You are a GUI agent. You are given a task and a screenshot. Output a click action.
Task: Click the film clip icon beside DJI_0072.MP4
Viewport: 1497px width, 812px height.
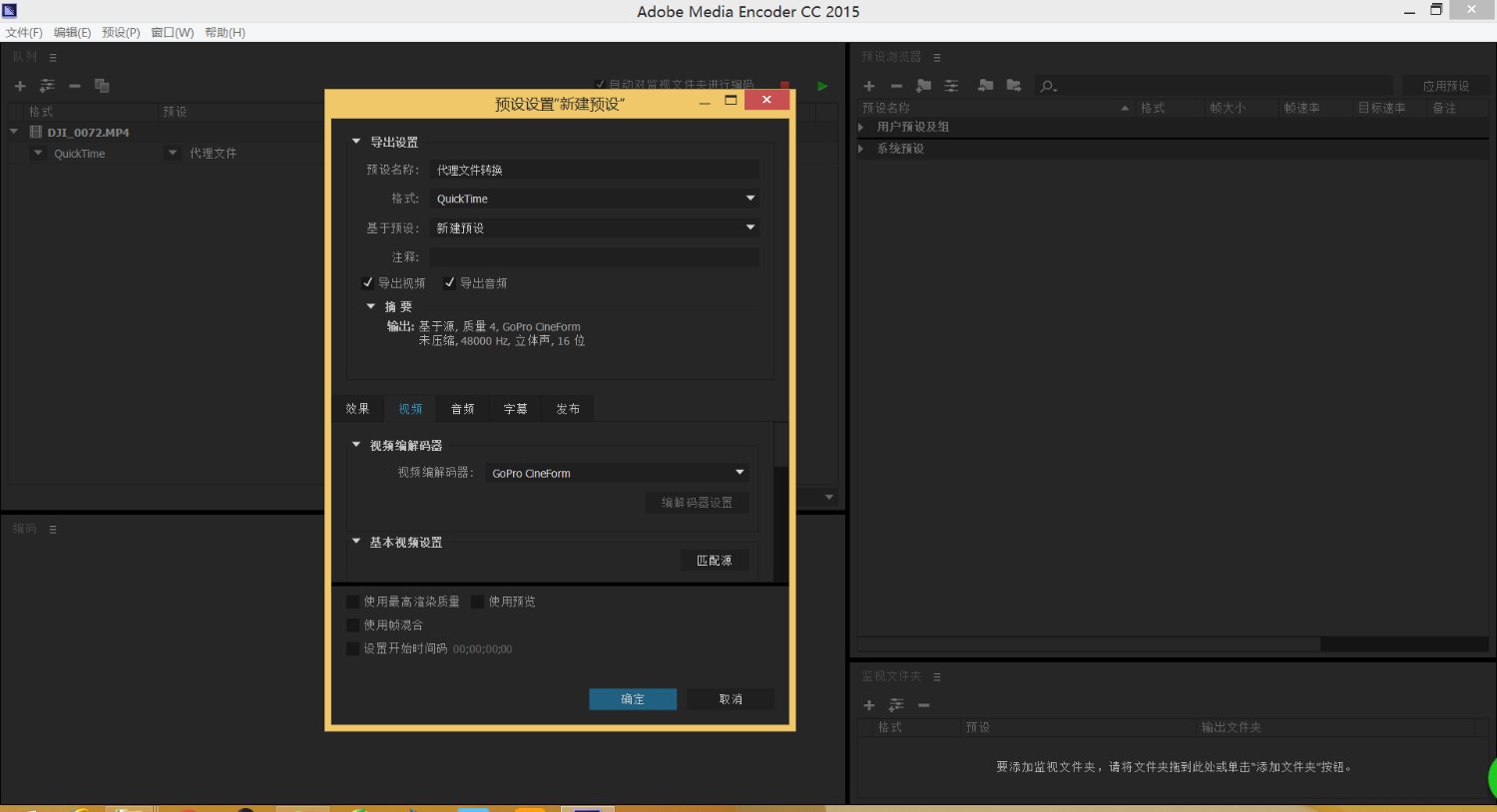[x=36, y=132]
